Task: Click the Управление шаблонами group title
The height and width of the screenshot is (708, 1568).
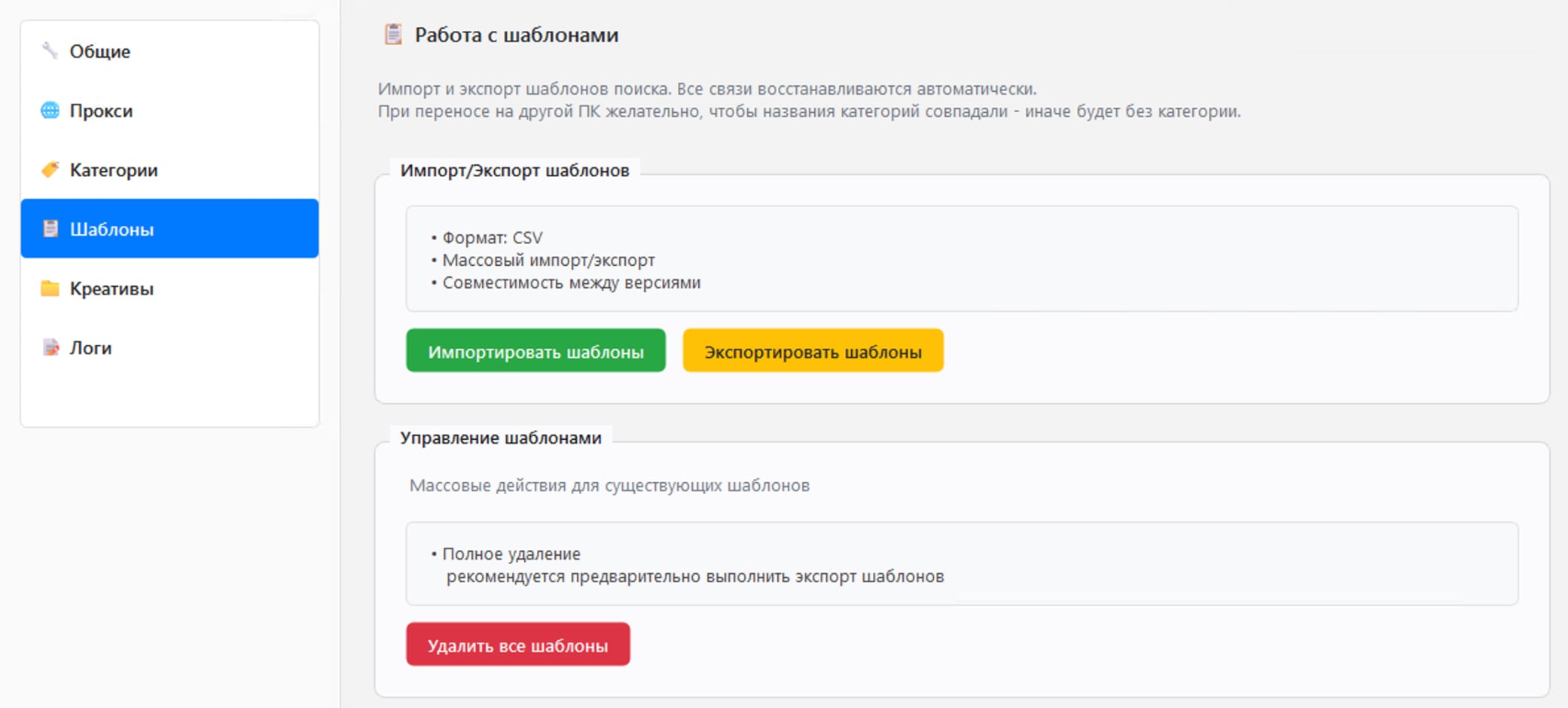Action: [501, 438]
